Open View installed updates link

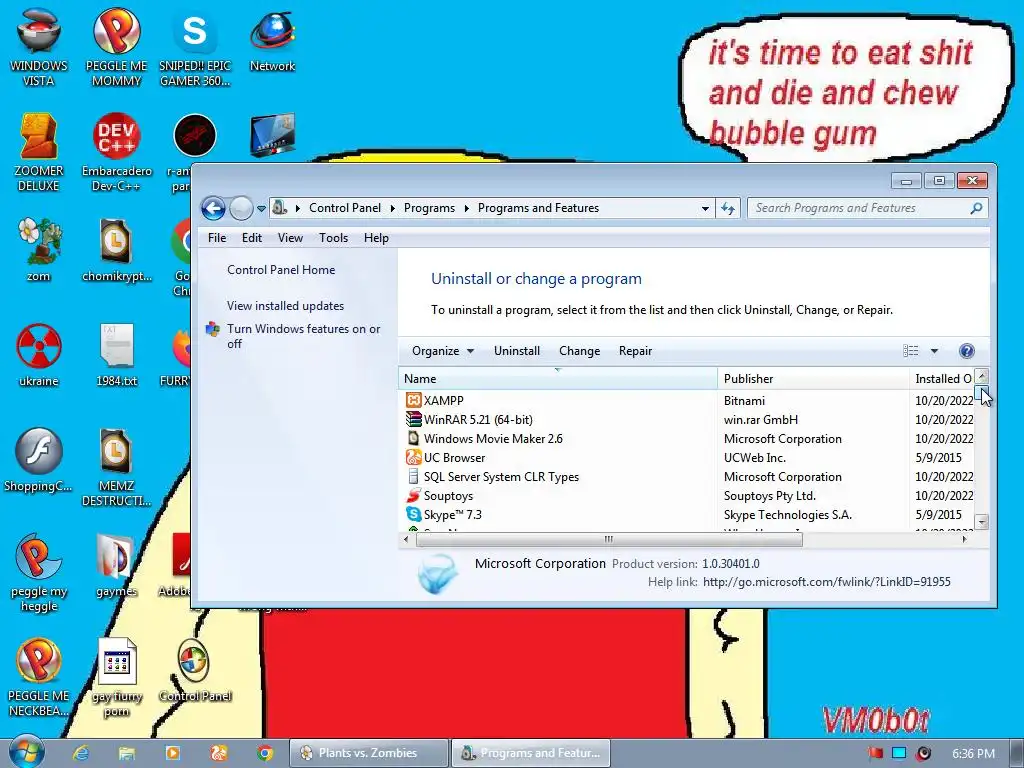pos(285,306)
